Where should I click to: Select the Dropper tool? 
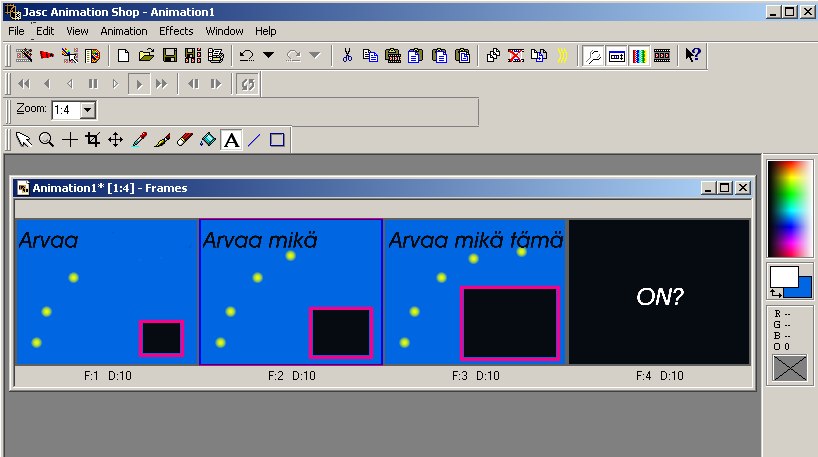[139, 140]
